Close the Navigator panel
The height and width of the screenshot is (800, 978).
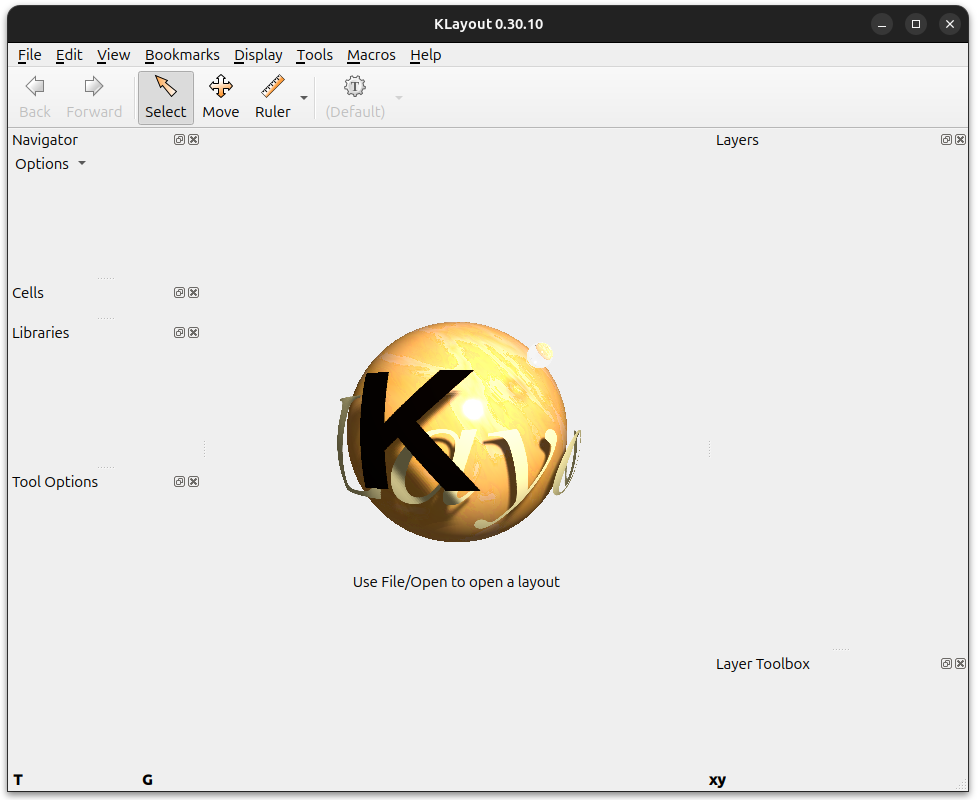tap(194, 140)
